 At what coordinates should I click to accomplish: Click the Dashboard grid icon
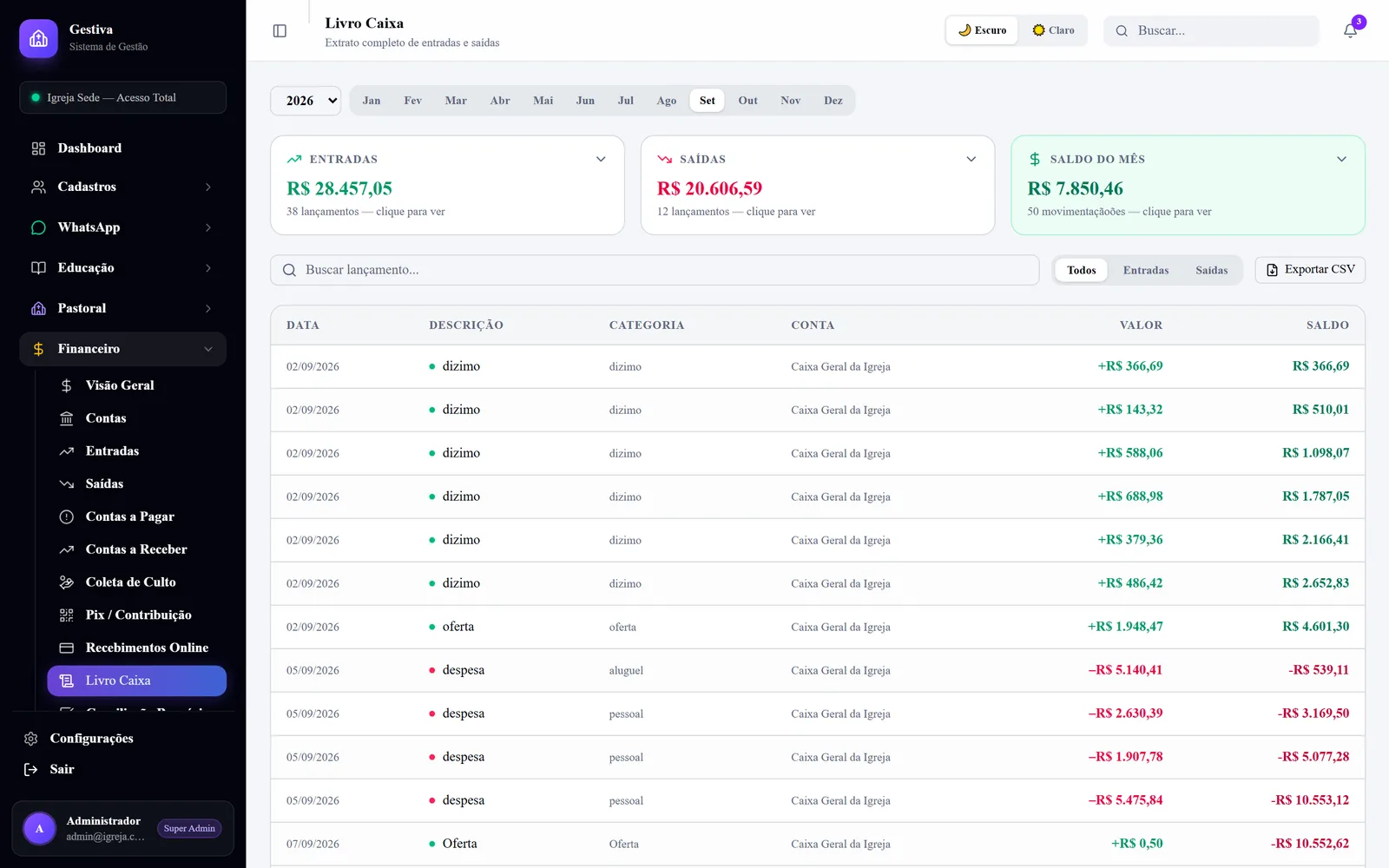pyautogui.click(x=38, y=148)
